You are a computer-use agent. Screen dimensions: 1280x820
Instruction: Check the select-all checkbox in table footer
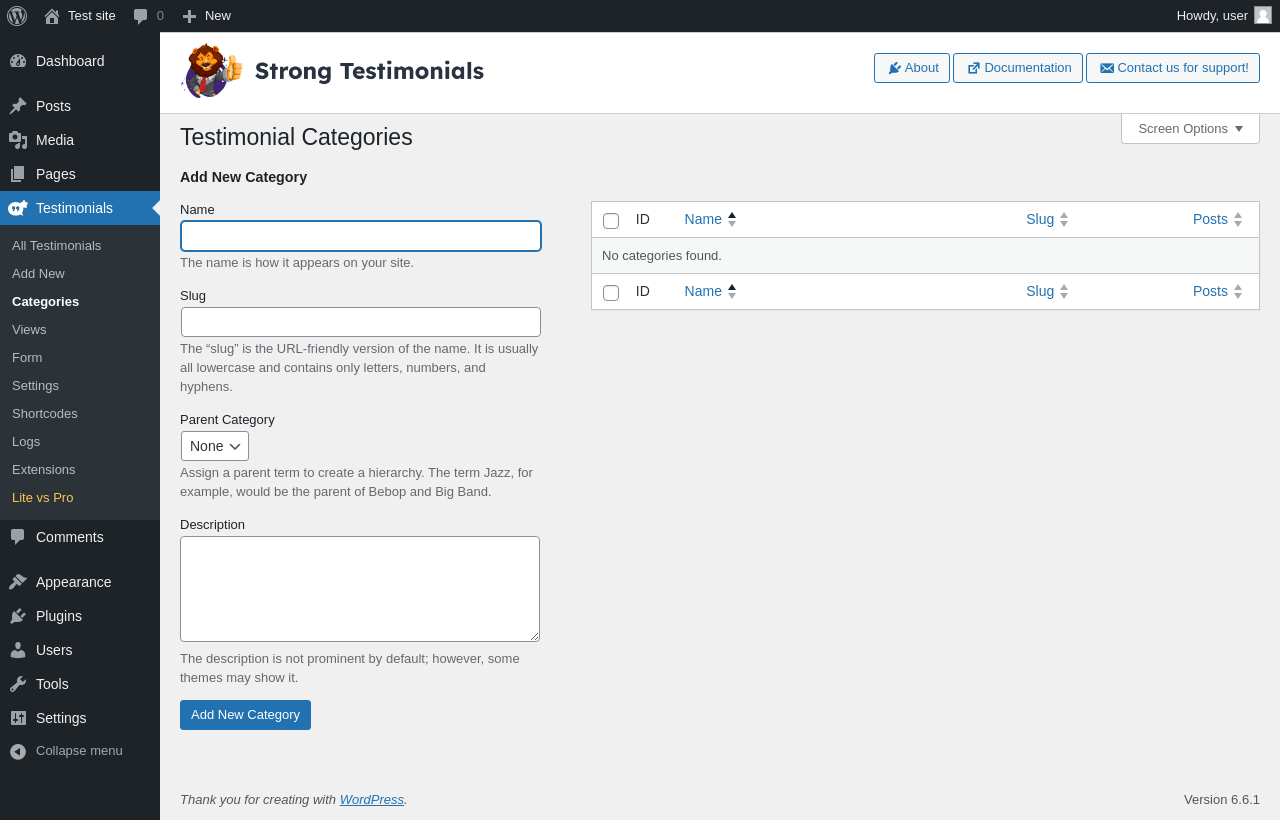pos(611,293)
